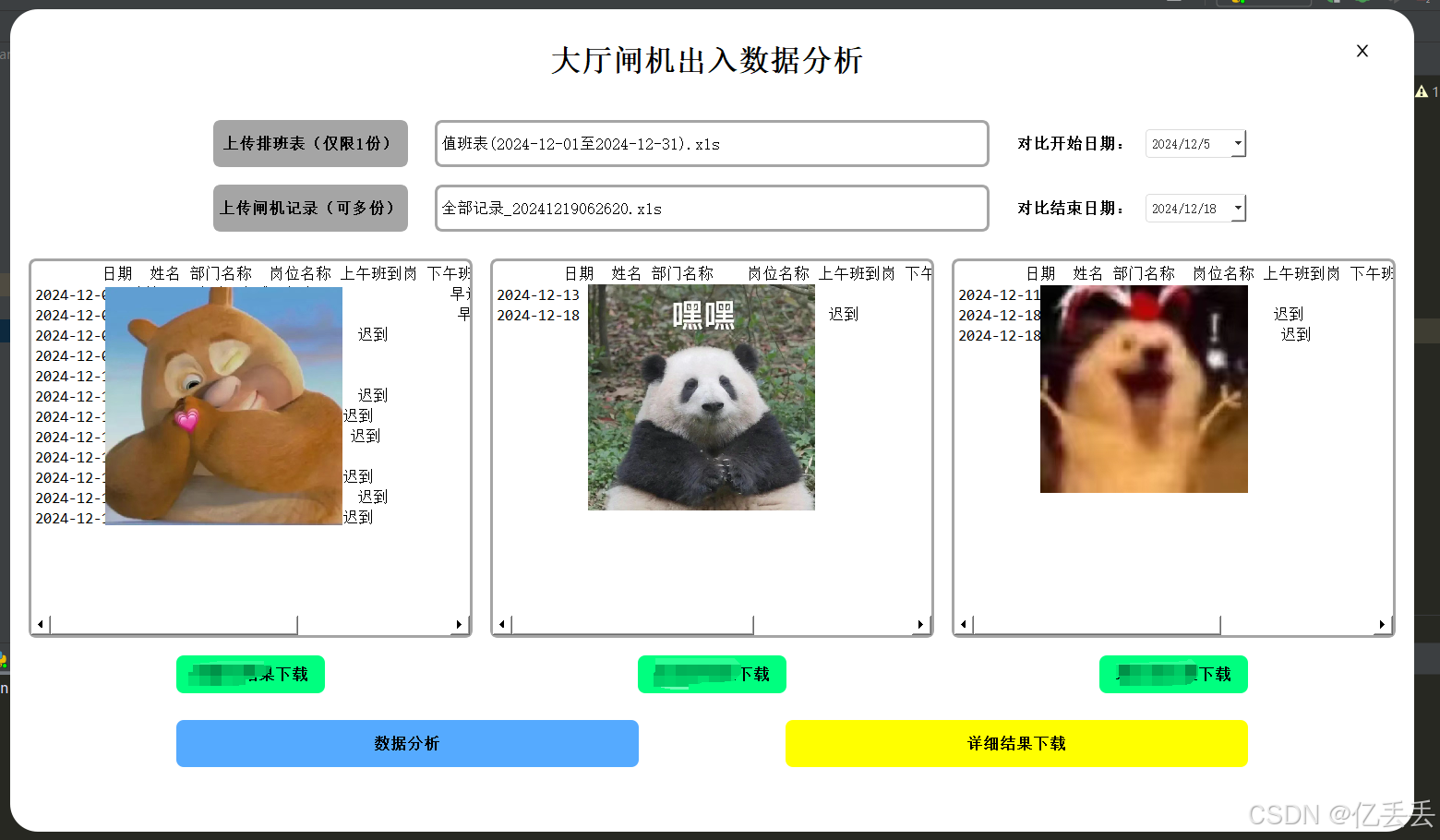Click the 上传闸机记录（可多份） button
The height and width of the screenshot is (840, 1440).
tap(310, 208)
